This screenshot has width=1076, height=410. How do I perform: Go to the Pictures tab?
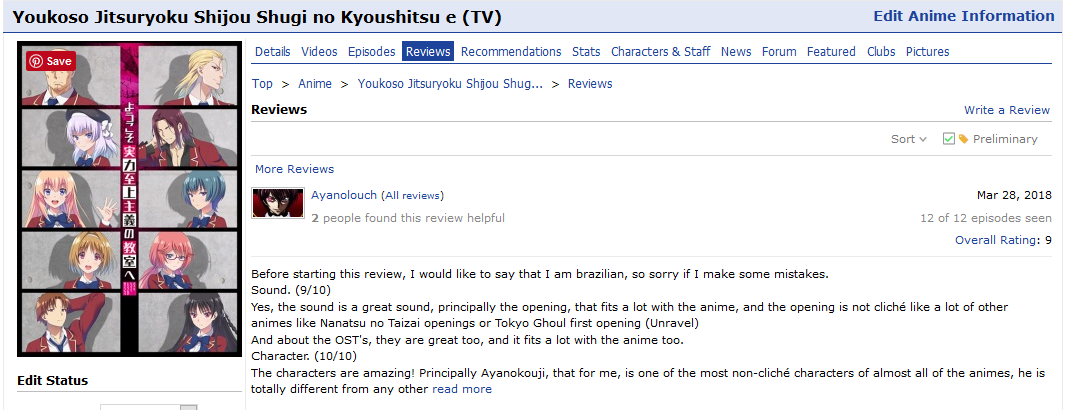click(927, 51)
